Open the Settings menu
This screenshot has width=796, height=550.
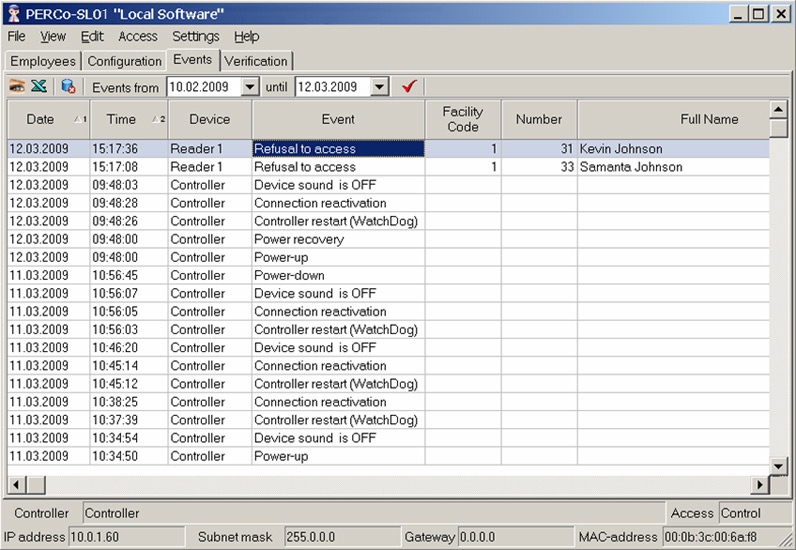point(195,36)
